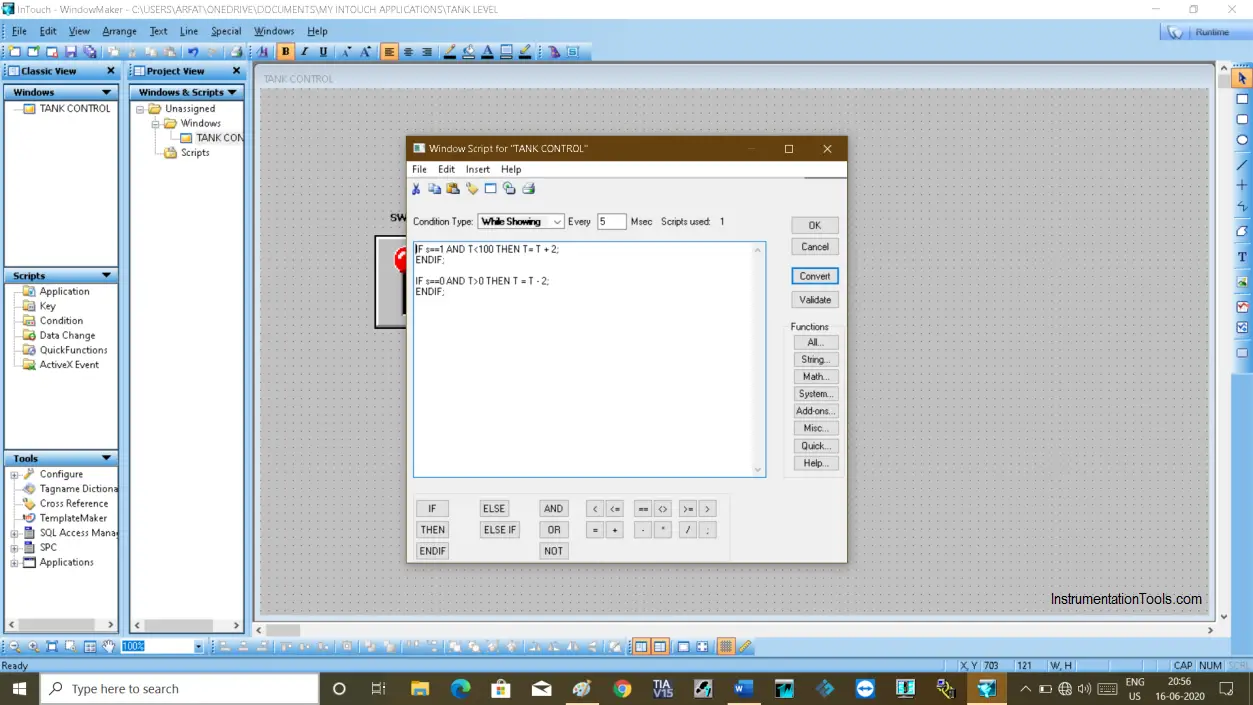Click the Copy icon in script dialog

pos(434,189)
